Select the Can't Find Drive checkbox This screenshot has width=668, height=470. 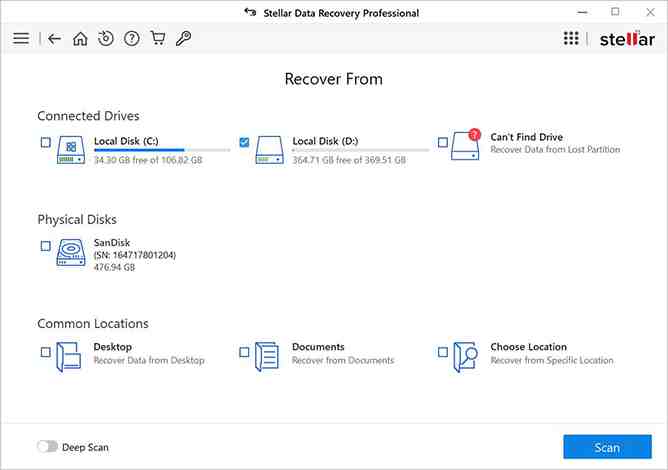click(443, 143)
